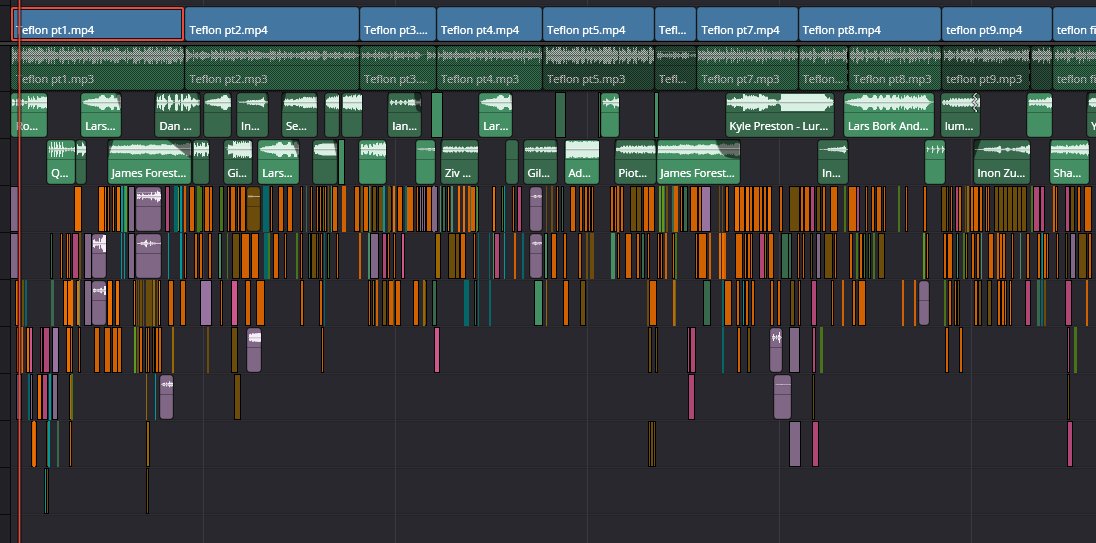The width and height of the screenshot is (1096, 543).
Task: Select the Teflon pt1.mp4 video clip
Action: click(98, 24)
